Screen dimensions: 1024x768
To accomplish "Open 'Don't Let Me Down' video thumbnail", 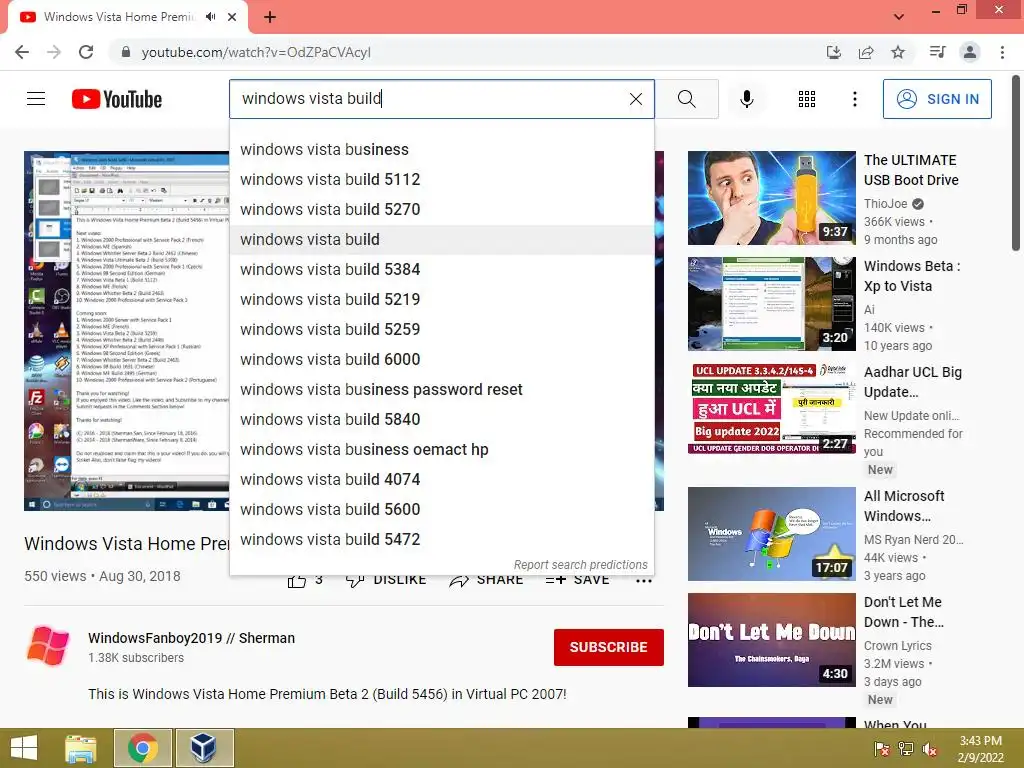I will [771, 640].
